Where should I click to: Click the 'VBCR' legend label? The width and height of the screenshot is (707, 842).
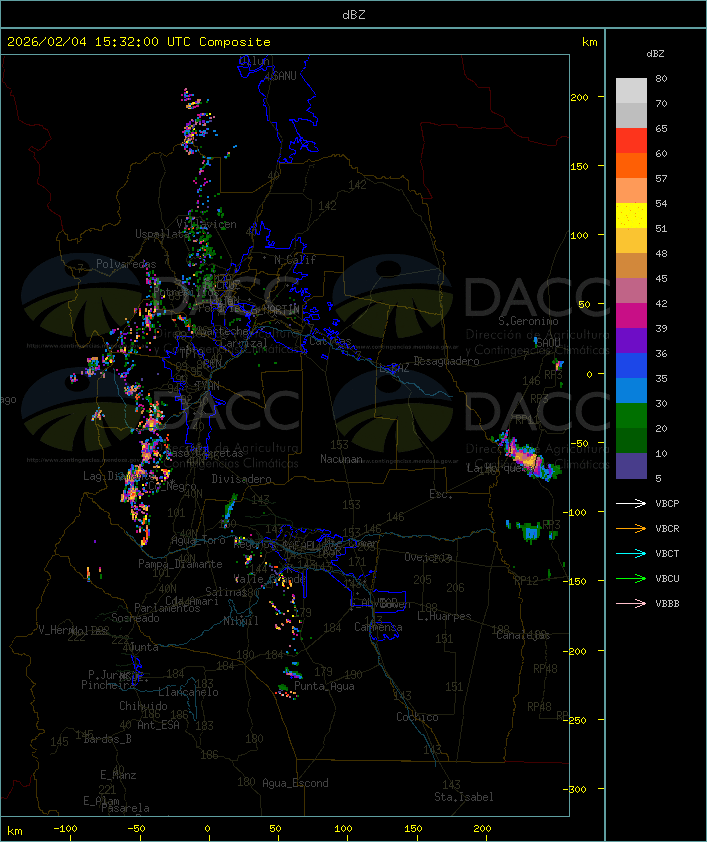click(667, 528)
